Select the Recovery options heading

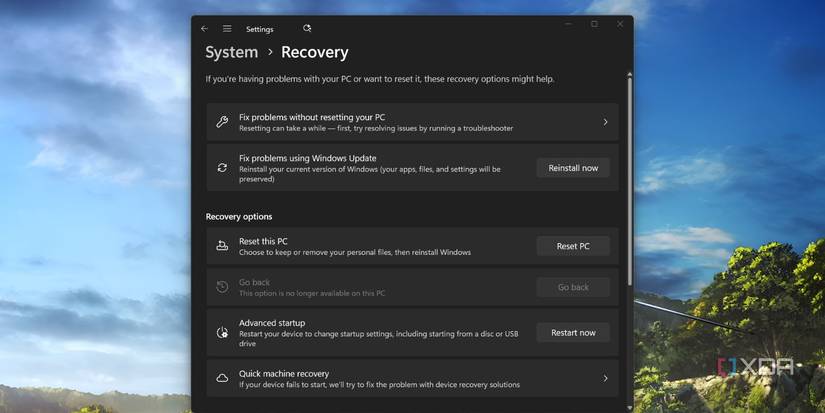pos(239,217)
